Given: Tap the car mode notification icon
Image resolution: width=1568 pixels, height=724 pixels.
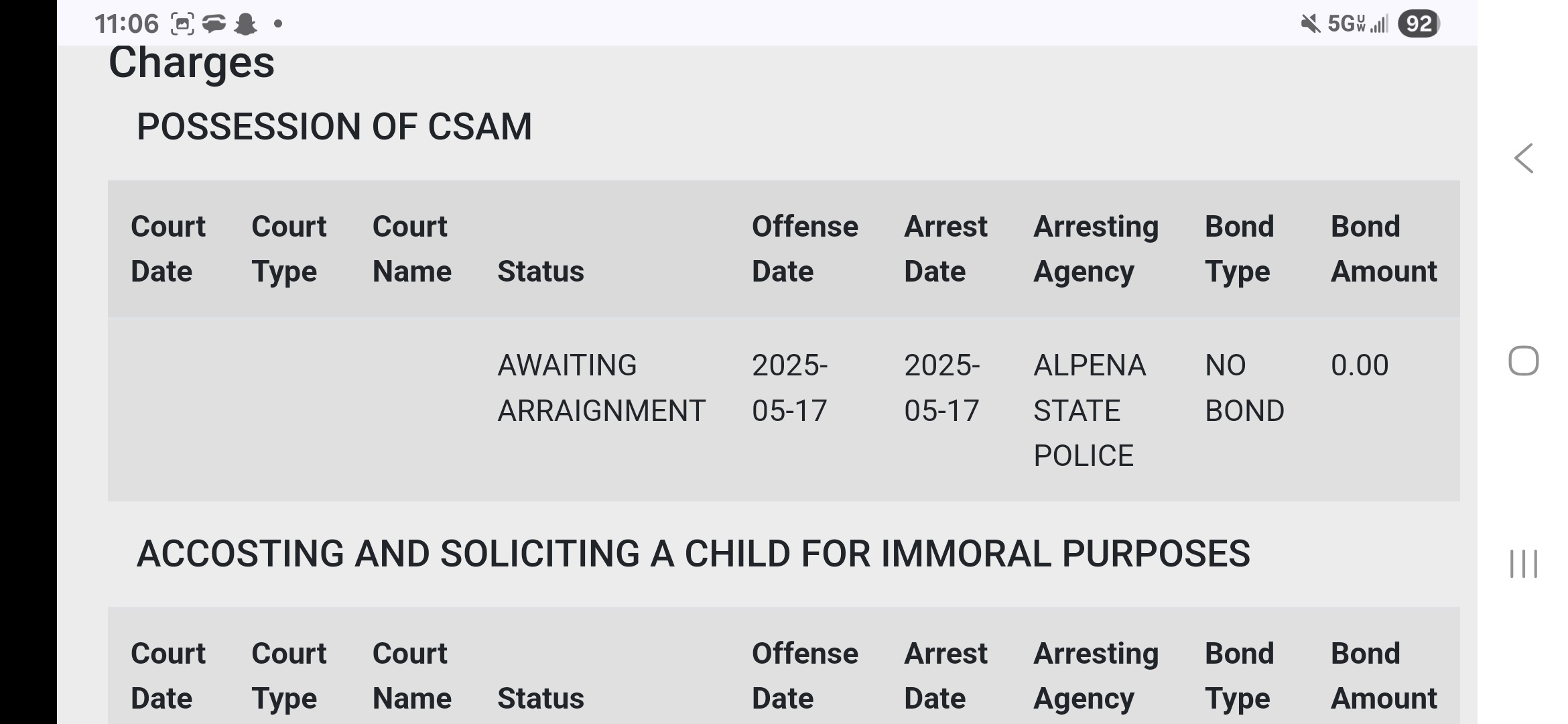Looking at the screenshot, I should coord(214,24).
